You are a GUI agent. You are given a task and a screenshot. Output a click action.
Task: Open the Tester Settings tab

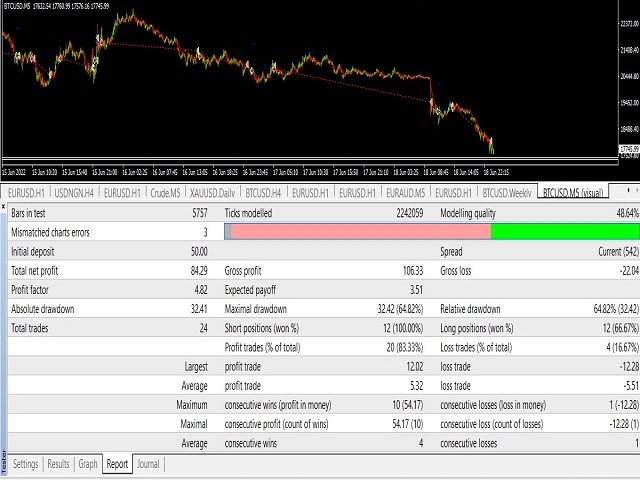click(x=25, y=464)
